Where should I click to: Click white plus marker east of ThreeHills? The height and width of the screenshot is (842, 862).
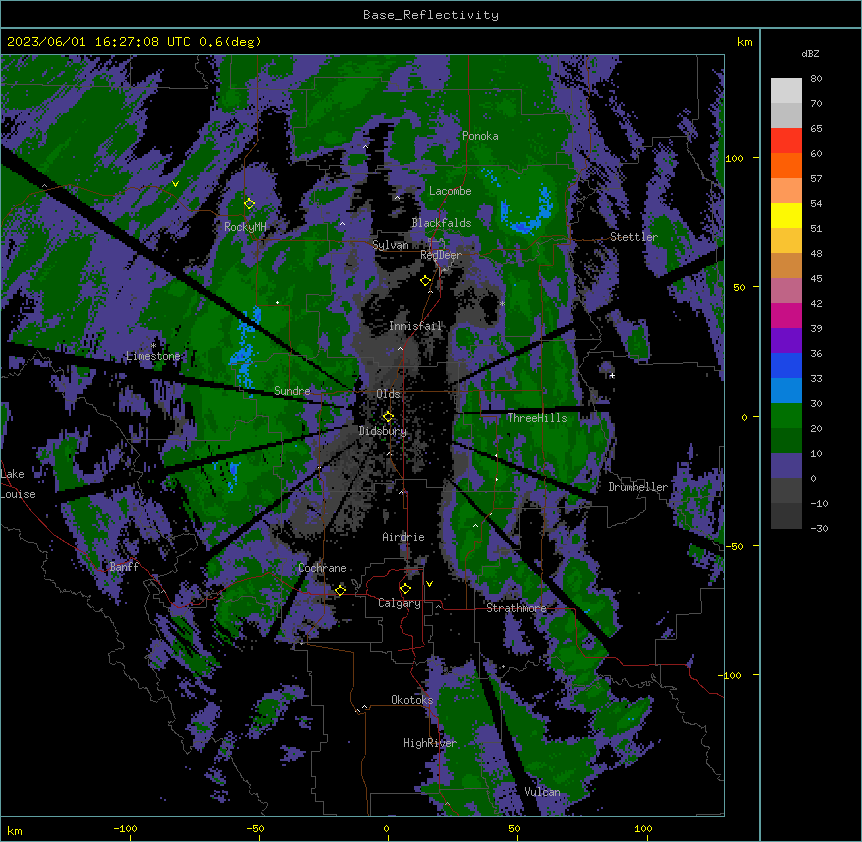tap(612, 375)
